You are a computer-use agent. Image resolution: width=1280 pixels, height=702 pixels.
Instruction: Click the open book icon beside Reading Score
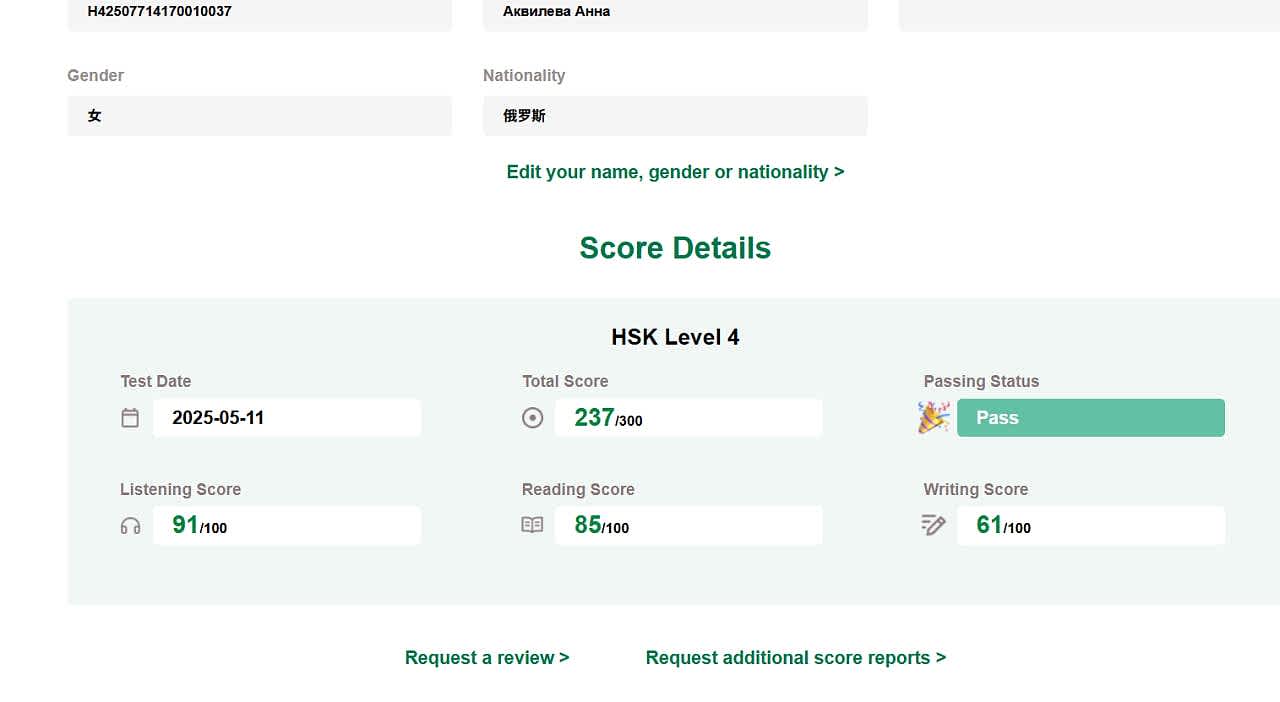[x=532, y=525]
